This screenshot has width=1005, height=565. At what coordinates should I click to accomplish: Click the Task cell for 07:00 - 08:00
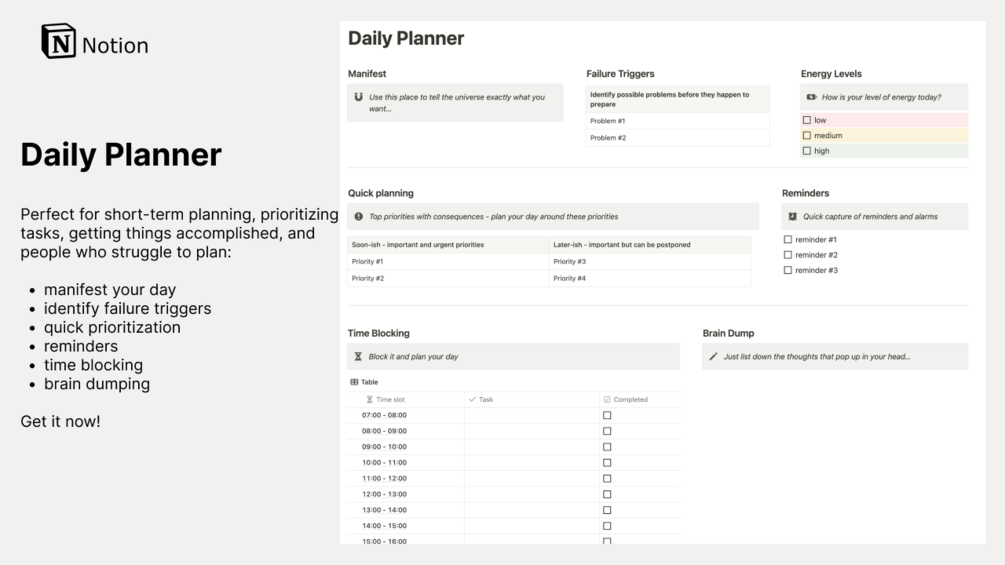(x=531, y=415)
